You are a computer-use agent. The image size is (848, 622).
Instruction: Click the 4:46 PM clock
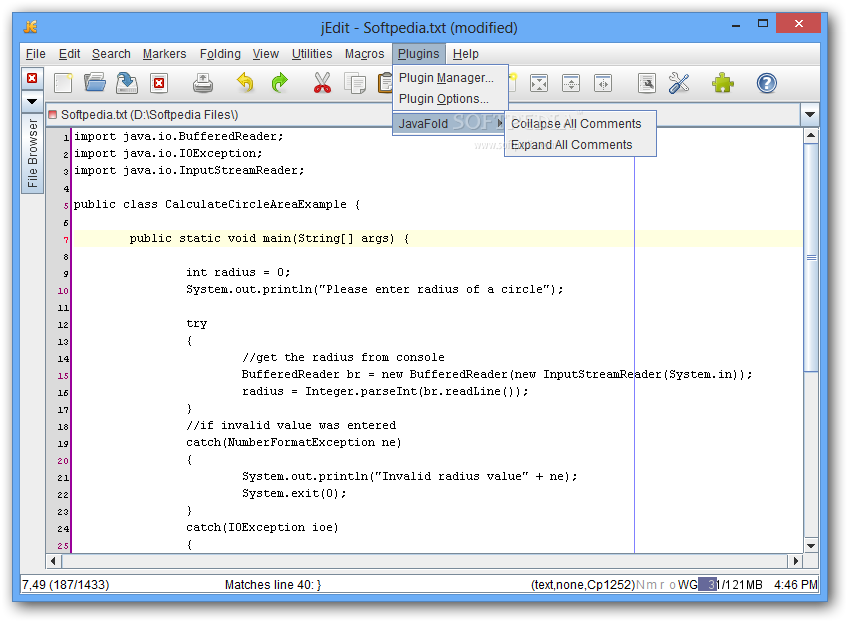[796, 585]
